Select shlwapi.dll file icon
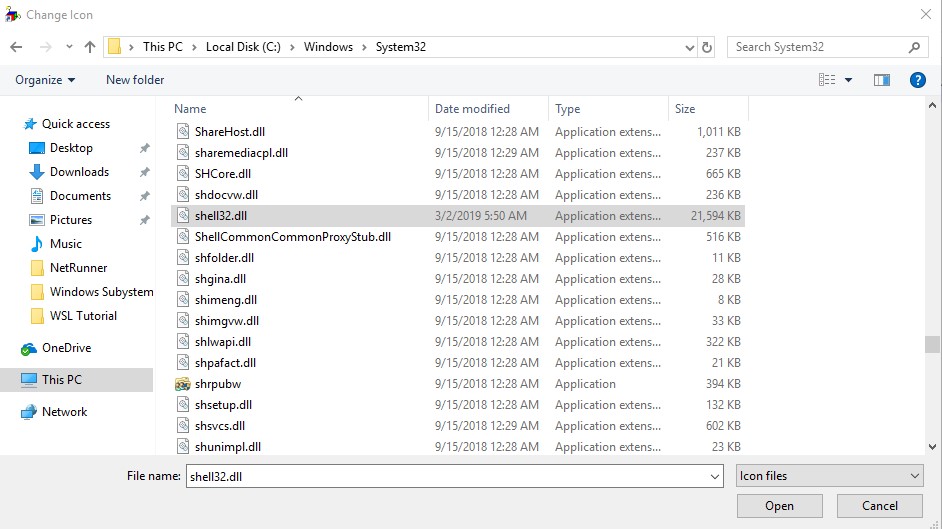 pos(183,342)
